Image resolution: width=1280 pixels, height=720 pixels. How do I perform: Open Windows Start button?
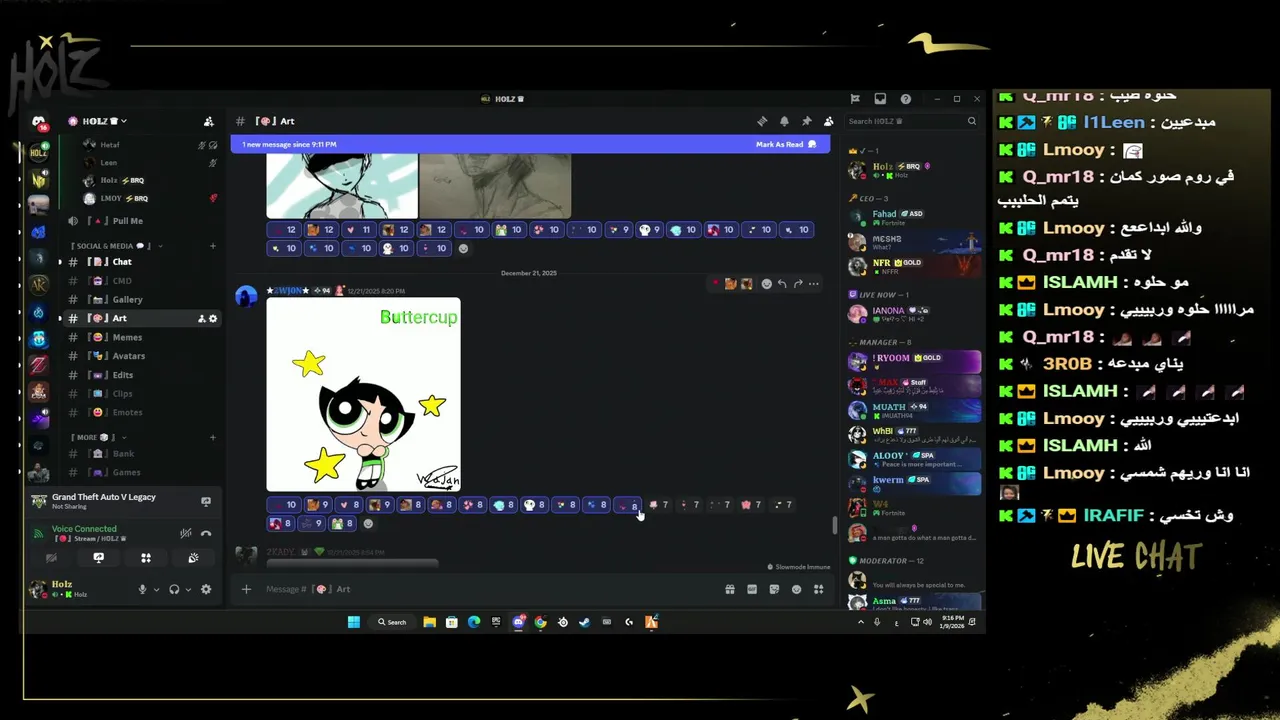353,622
